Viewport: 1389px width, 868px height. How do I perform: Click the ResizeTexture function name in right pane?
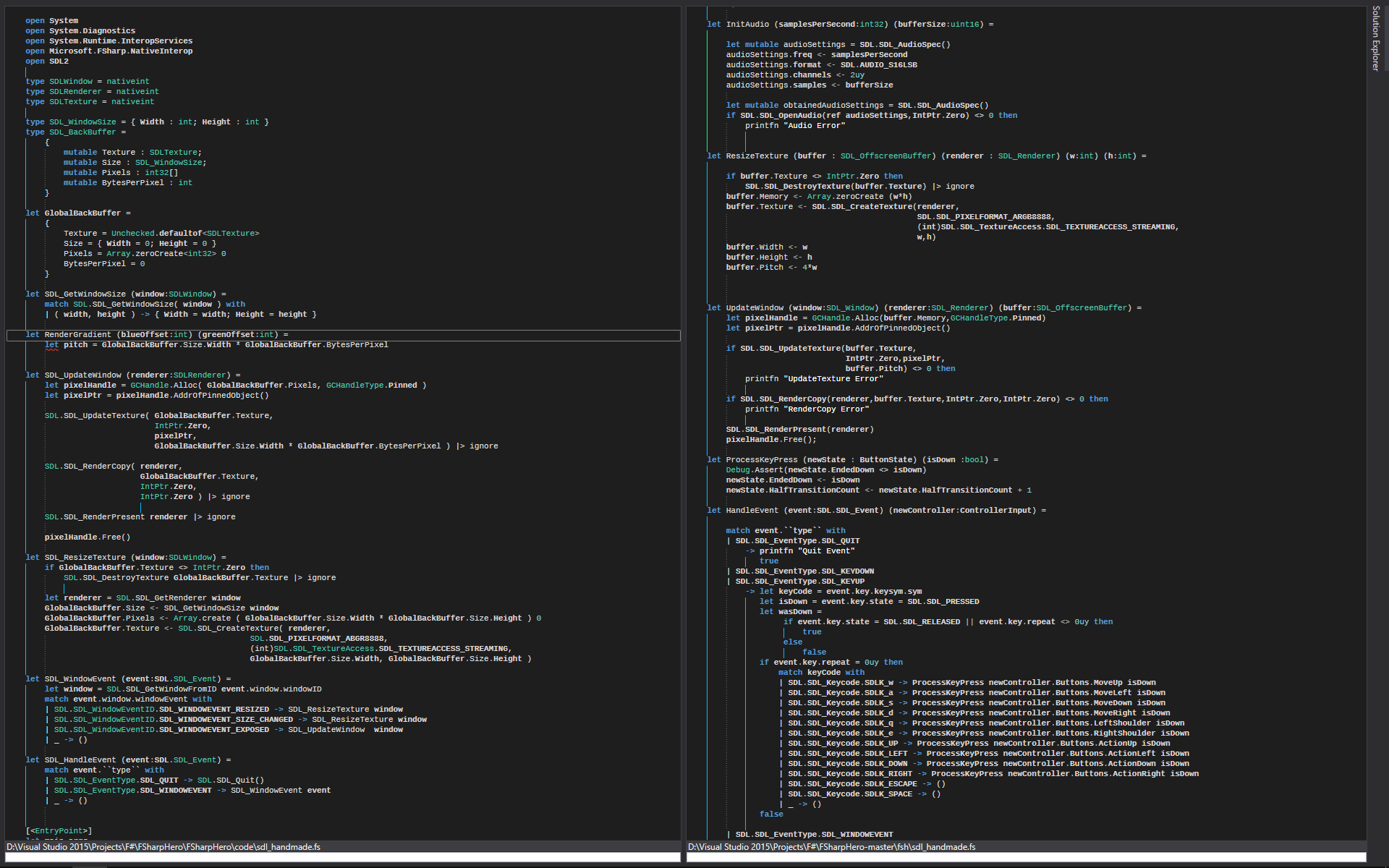[x=757, y=156]
